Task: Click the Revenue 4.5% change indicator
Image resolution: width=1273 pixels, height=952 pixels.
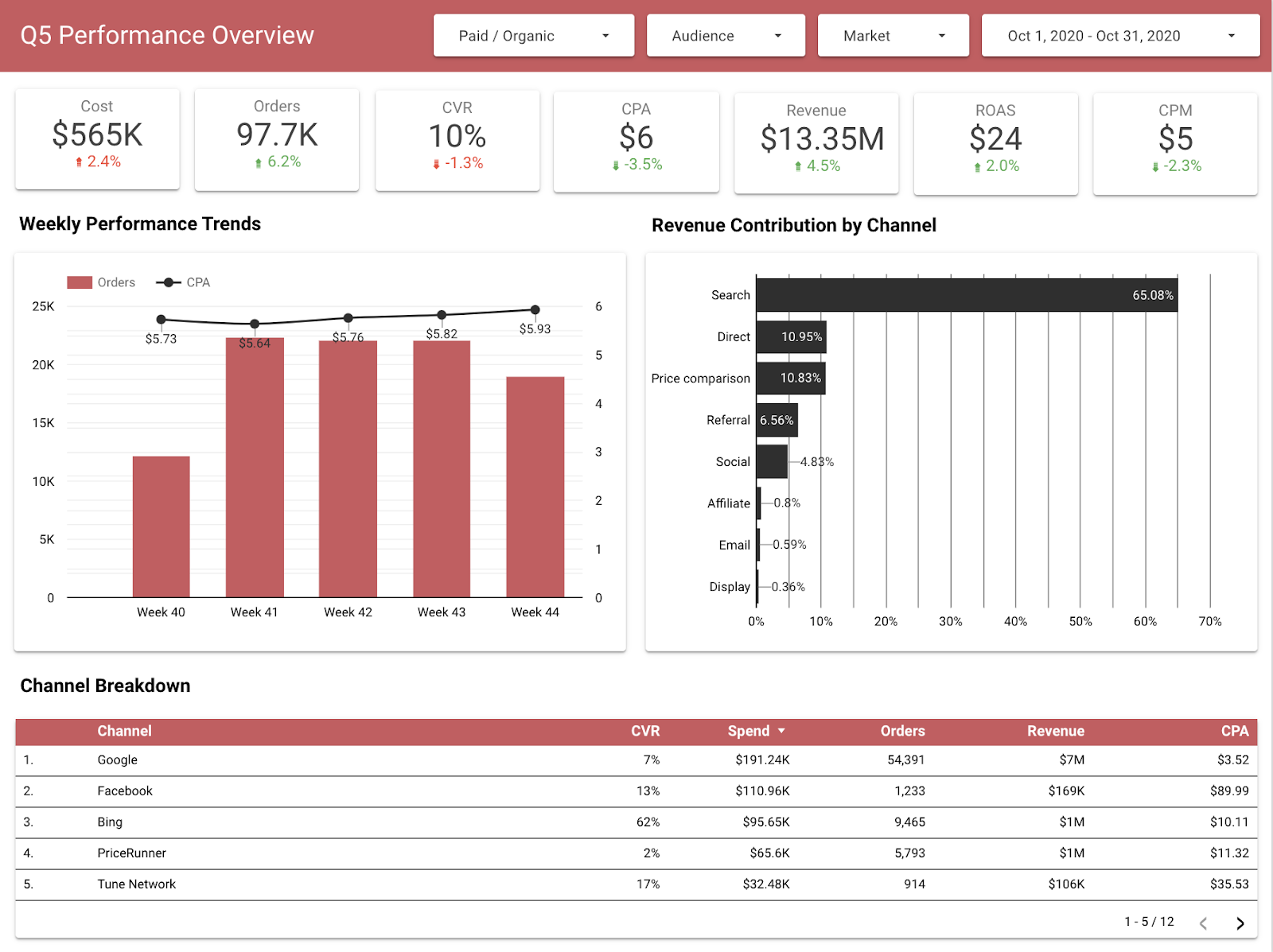Action: [817, 166]
